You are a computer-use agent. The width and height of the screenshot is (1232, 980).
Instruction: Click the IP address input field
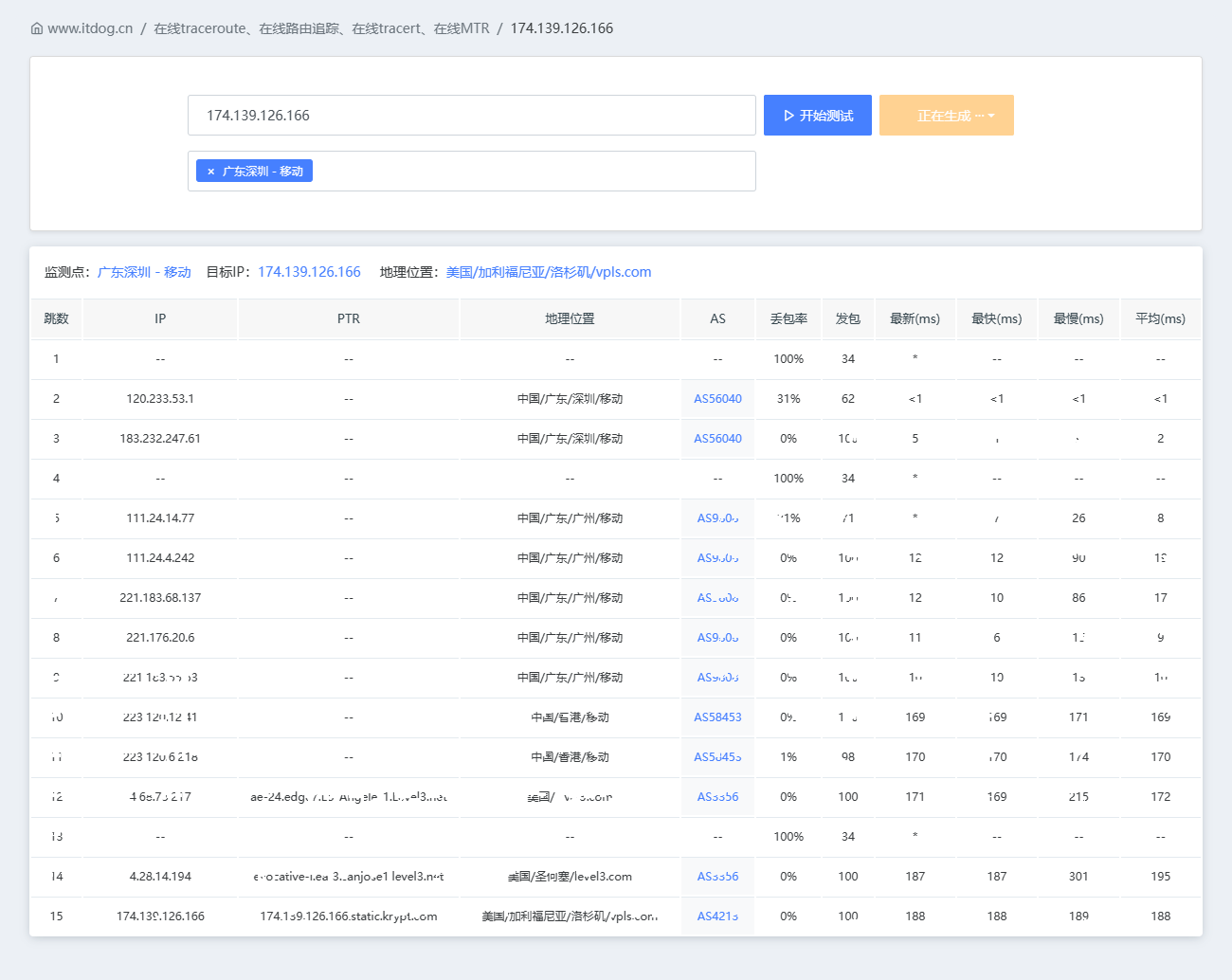472,115
